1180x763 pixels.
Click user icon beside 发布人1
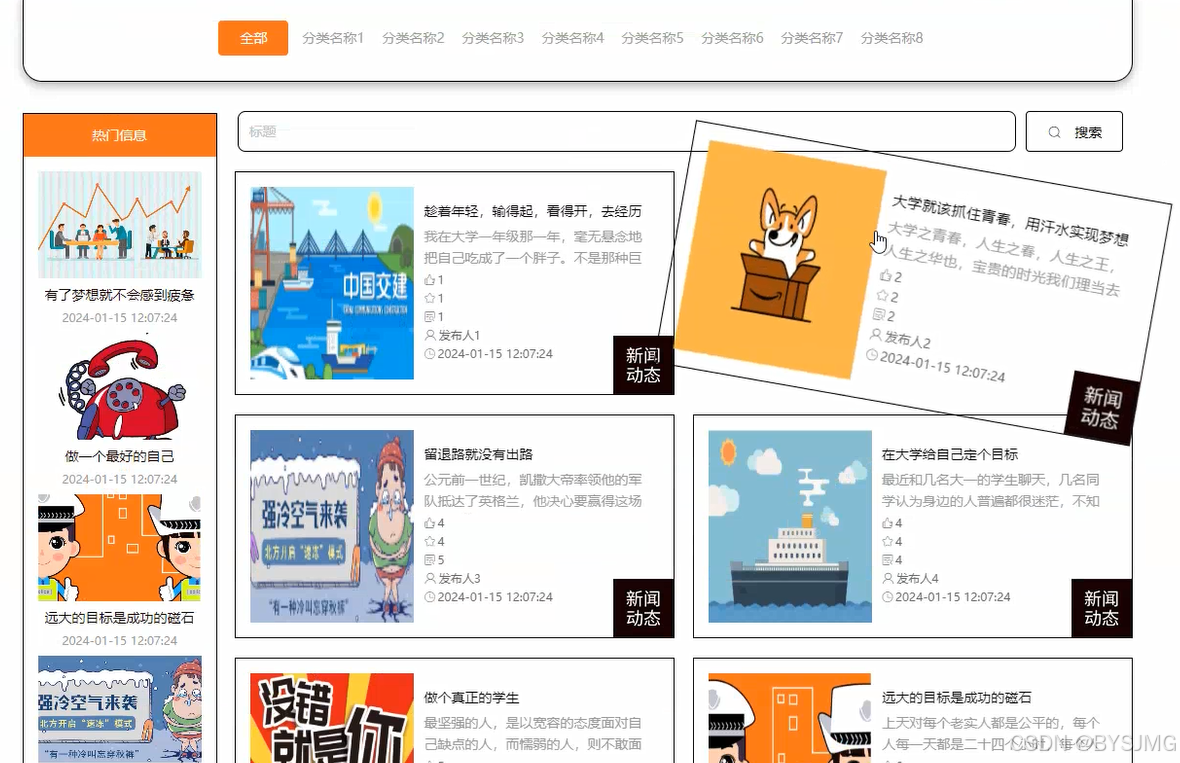[x=430, y=335]
